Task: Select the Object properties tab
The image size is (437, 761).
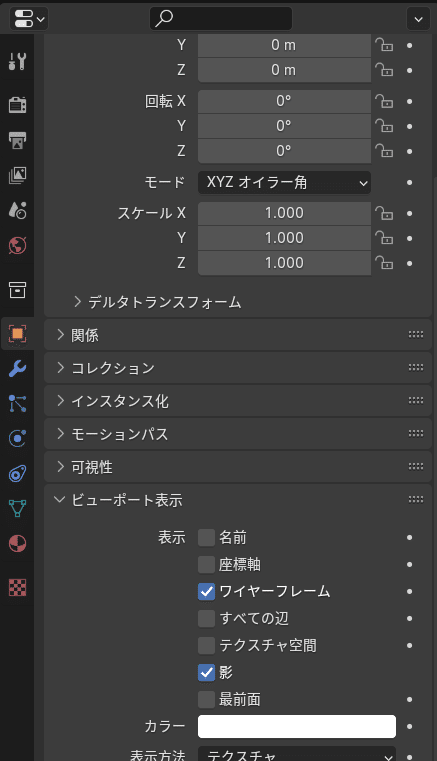Action: pos(17,334)
